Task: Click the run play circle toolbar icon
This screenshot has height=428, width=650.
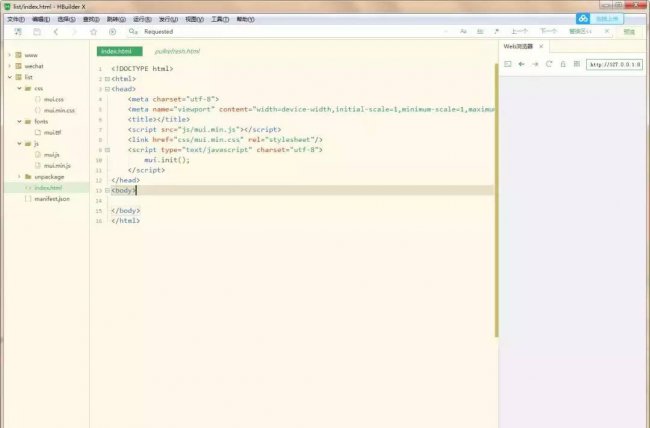Action: click(112, 32)
